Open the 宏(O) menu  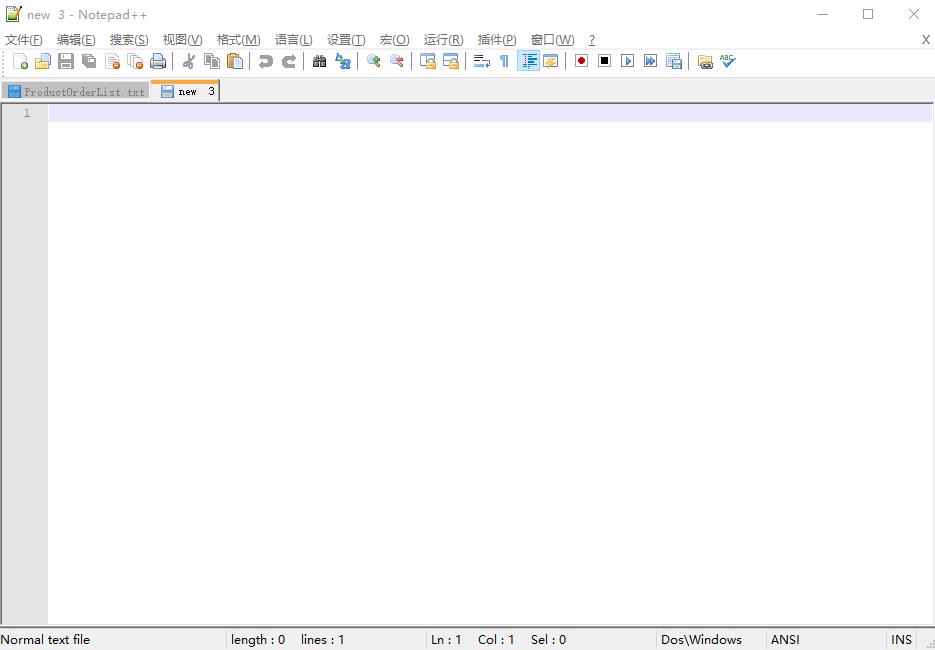click(395, 40)
